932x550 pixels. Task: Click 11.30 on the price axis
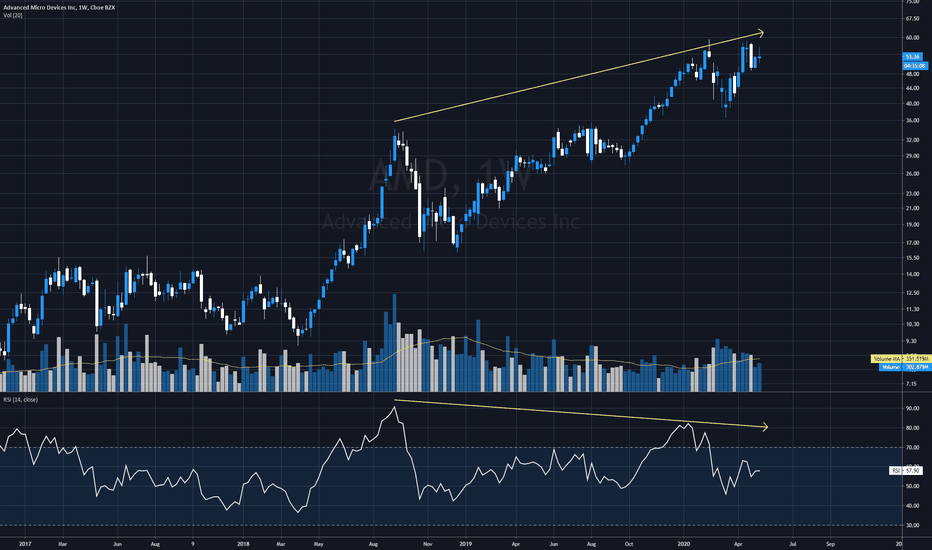912,310
